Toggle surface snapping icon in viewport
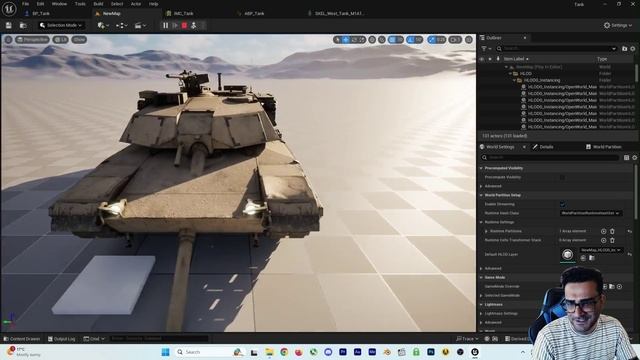The image size is (640, 360). click(x=382, y=40)
